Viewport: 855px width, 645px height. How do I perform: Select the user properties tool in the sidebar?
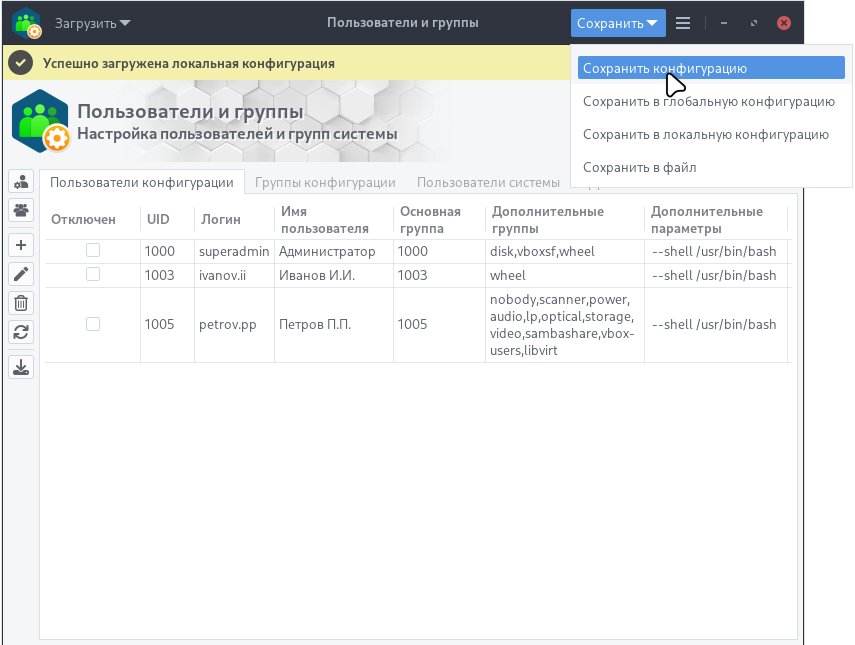[20, 181]
